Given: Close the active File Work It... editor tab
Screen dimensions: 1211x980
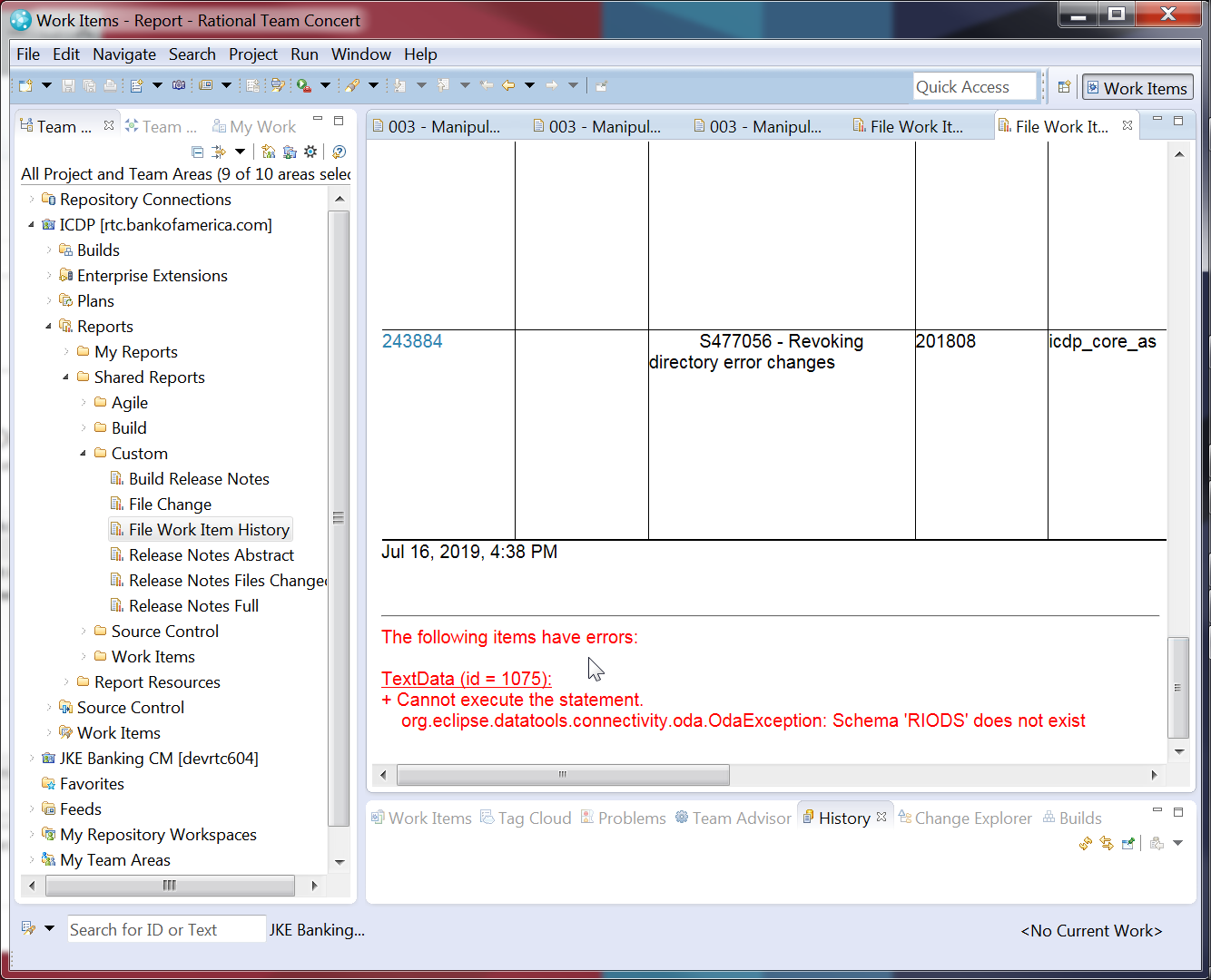Looking at the screenshot, I should pyautogui.click(x=1127, y=125).
